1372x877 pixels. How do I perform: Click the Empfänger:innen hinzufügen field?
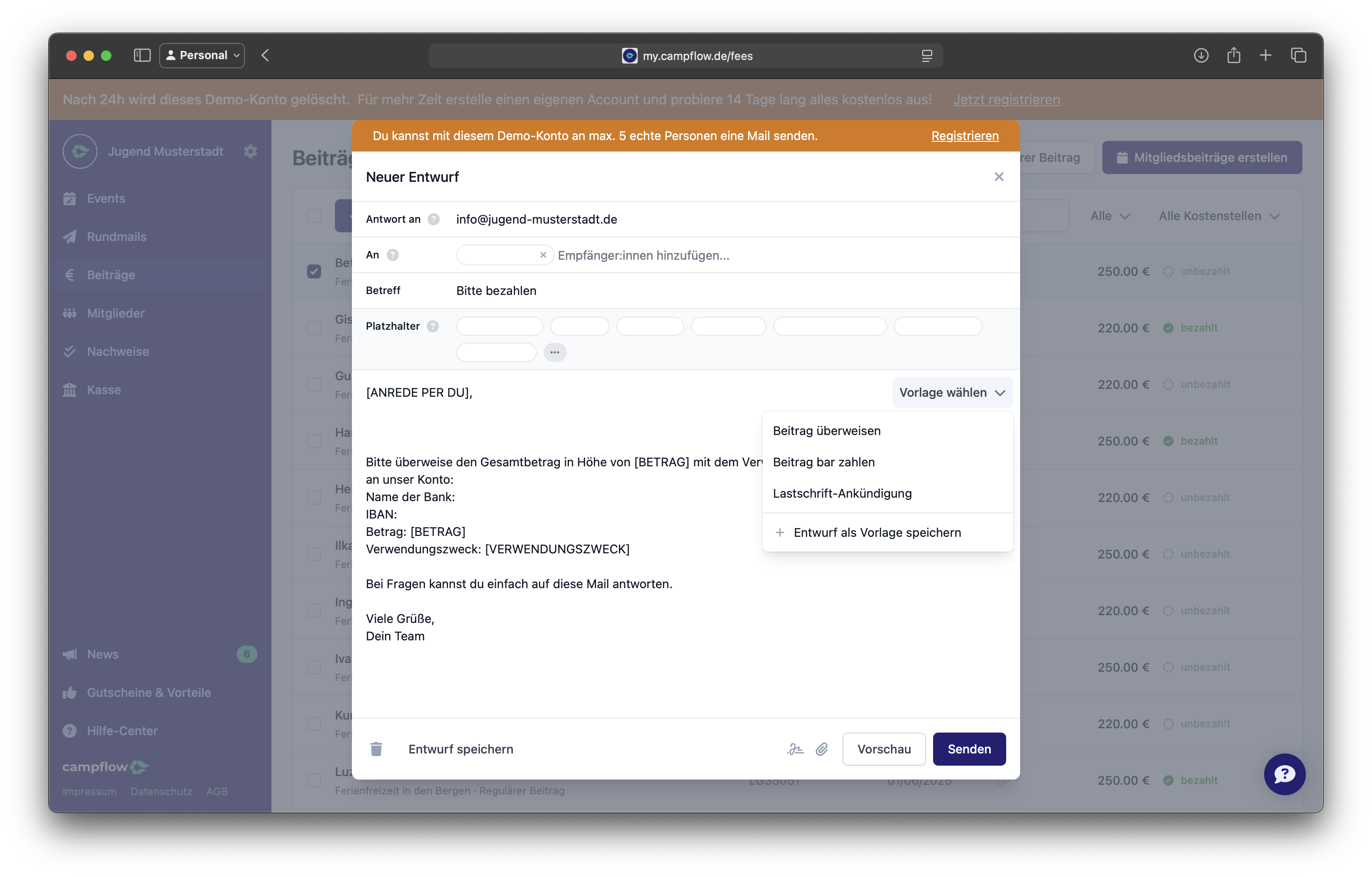[643, 255]
